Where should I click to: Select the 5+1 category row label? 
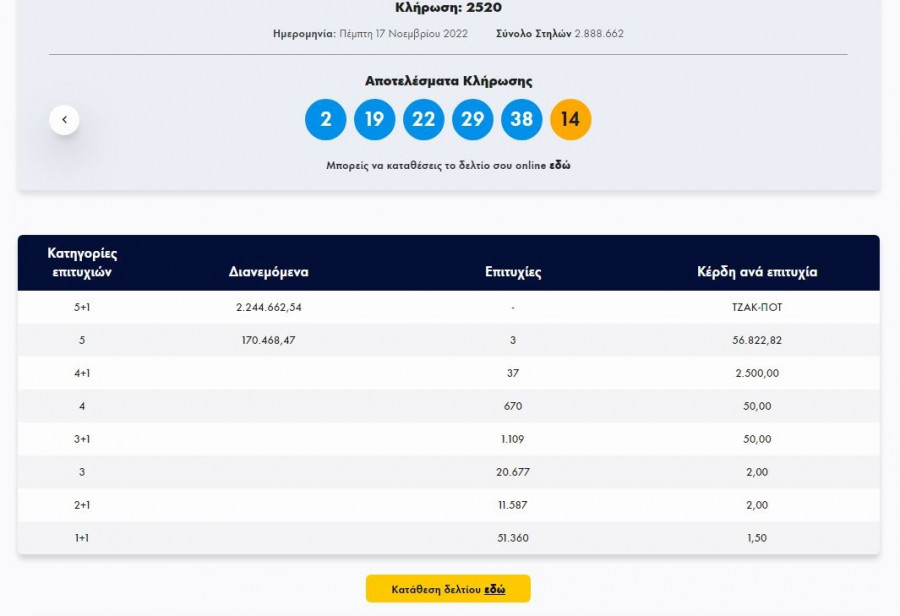[x=82, y=307]
